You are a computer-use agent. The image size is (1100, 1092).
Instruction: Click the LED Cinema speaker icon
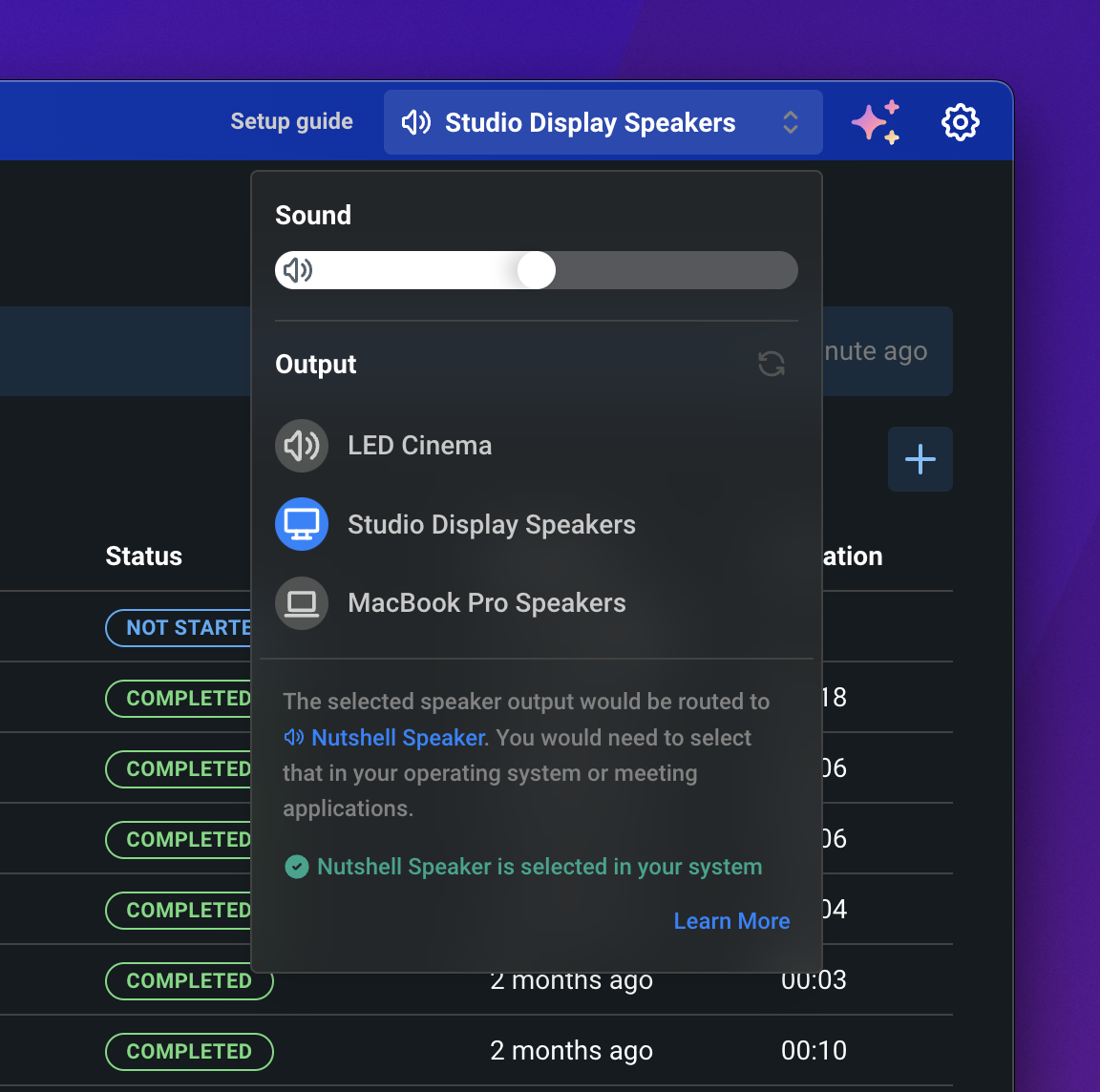(302, 445)
